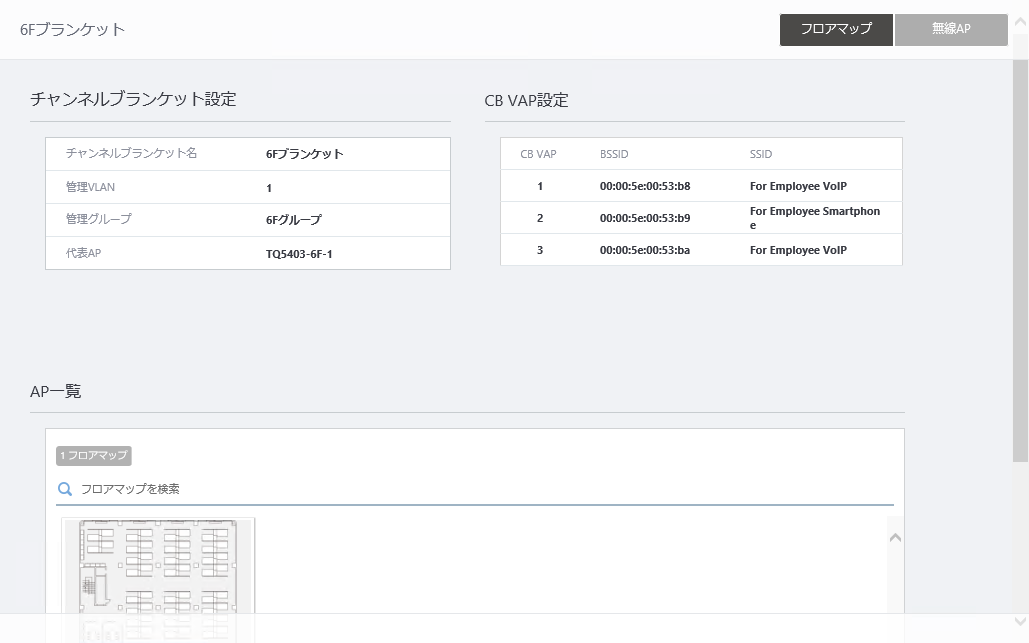Screen dimensions: 1029x643
Task: Select the 代表AP value TQ5403-6F-1
Action: point(299,254)
